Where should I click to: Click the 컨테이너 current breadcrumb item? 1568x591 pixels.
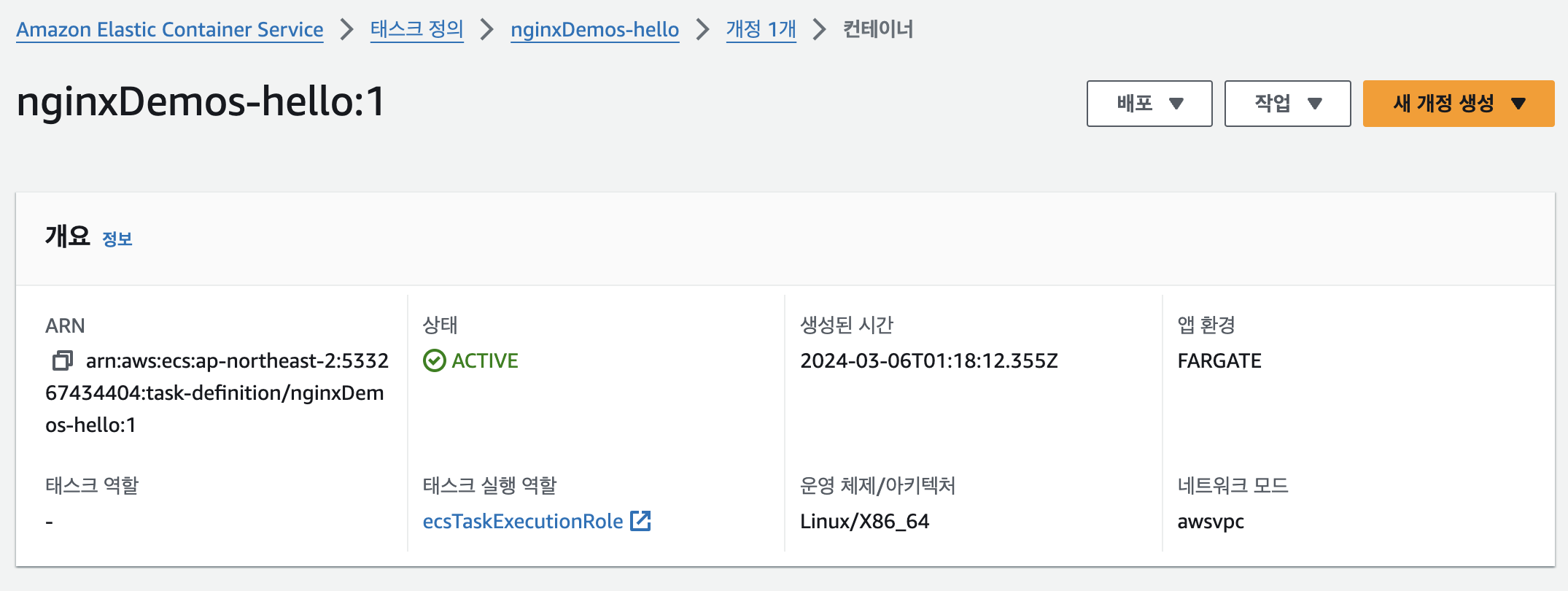coord(878,30)
